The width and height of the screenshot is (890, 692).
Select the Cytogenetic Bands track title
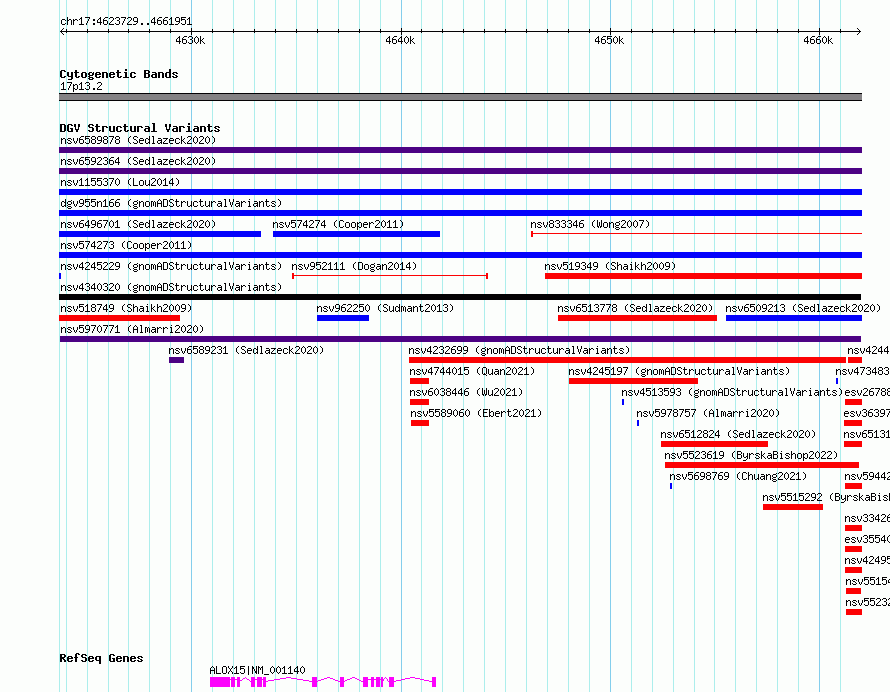click(119, 74)
